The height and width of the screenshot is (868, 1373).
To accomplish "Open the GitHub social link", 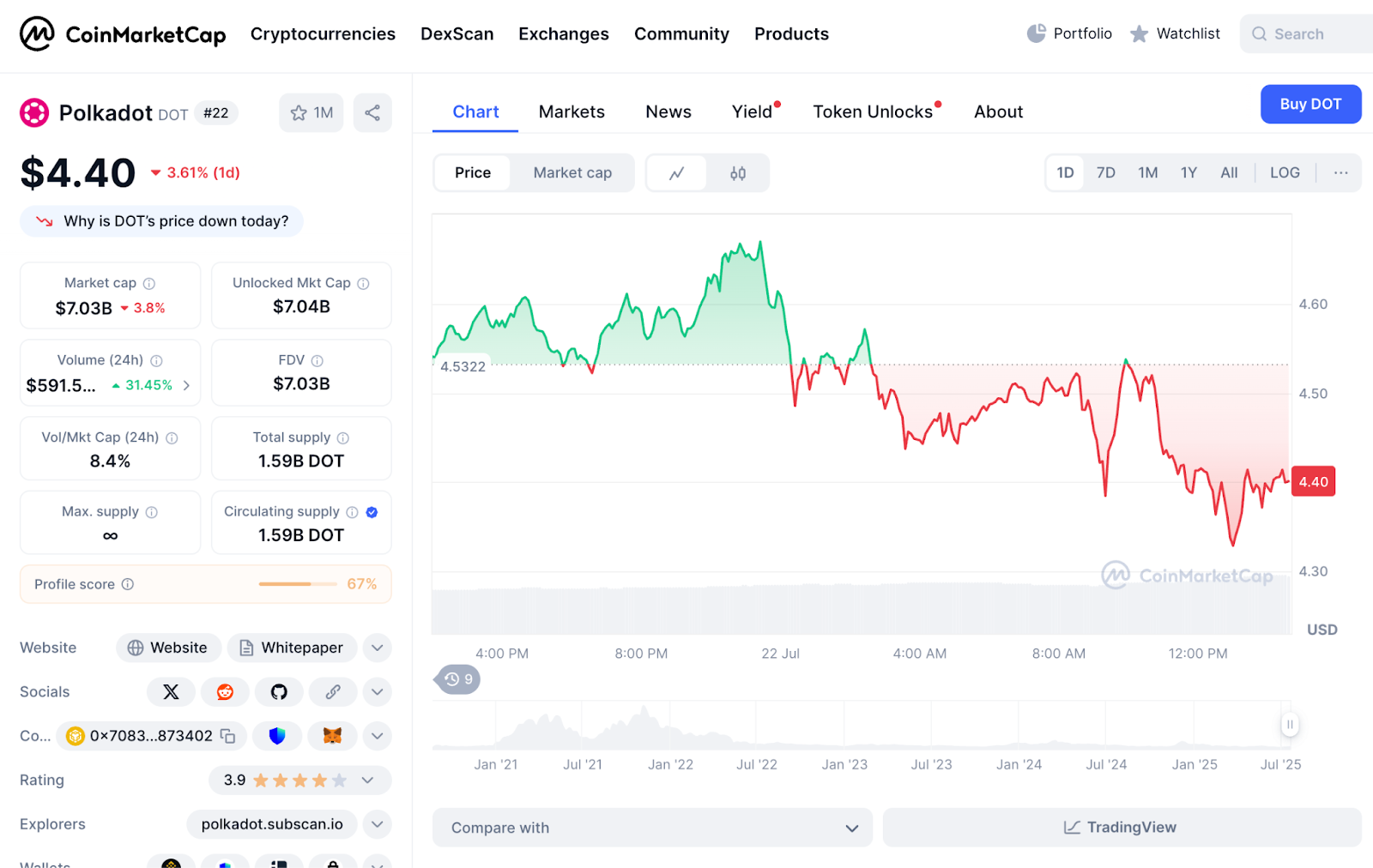I will (x=279, y=692).
